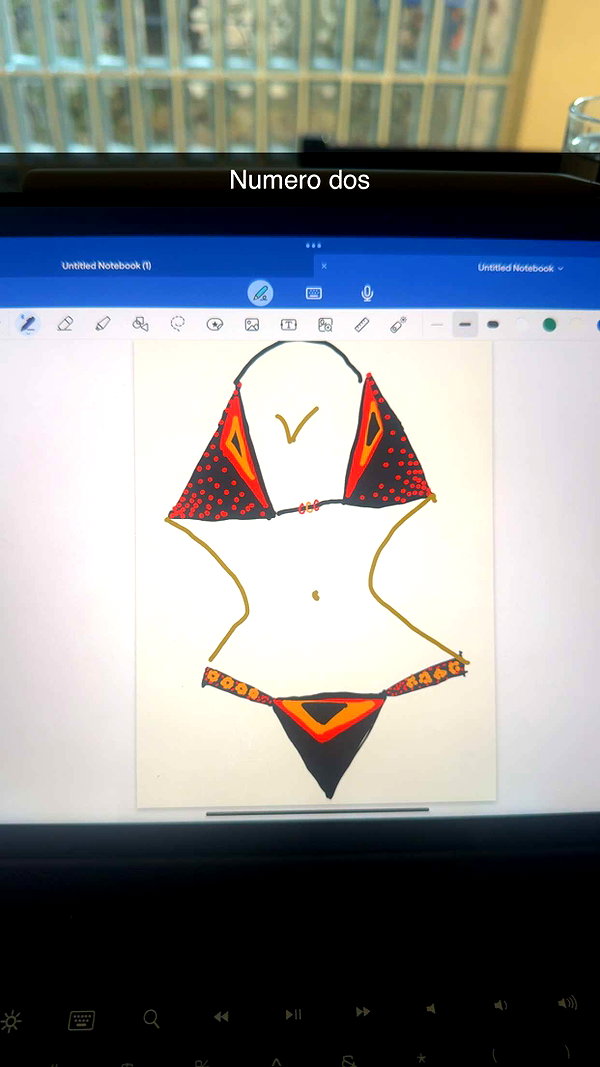Switch to handwriting pen mode
The width and height of the screenshot is (600, 1067).
[261, 293]
